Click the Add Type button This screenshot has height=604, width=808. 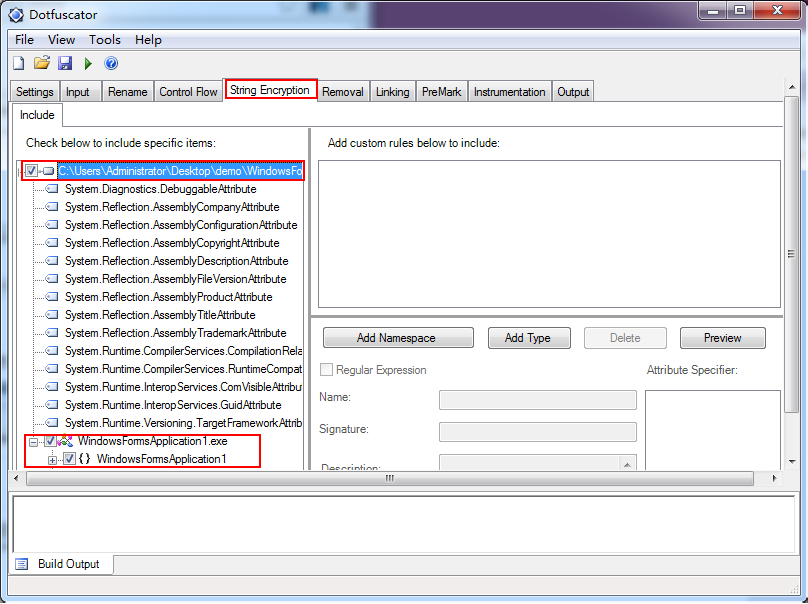(529, 338)
